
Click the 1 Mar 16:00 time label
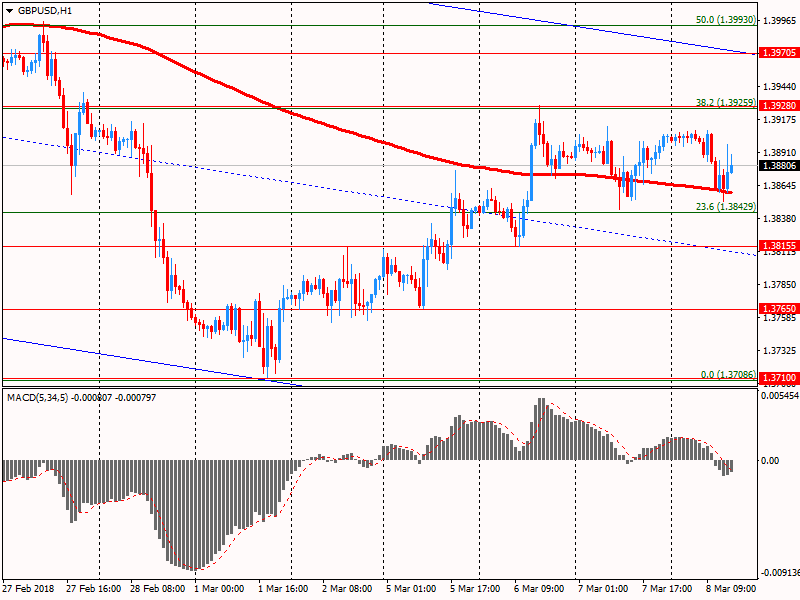pyautogui.click(x=283, y=588)
